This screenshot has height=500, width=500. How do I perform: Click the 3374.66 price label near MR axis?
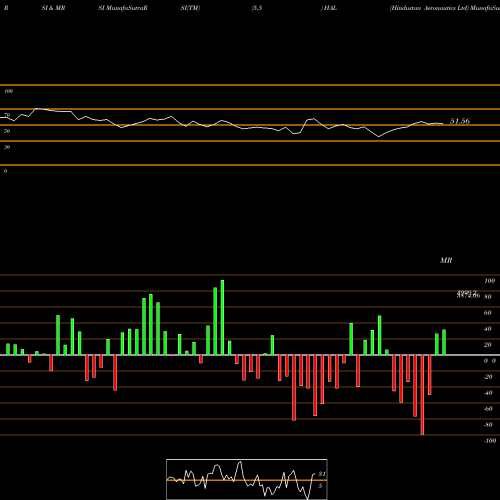pyautogui.click(x=468, y=295)
